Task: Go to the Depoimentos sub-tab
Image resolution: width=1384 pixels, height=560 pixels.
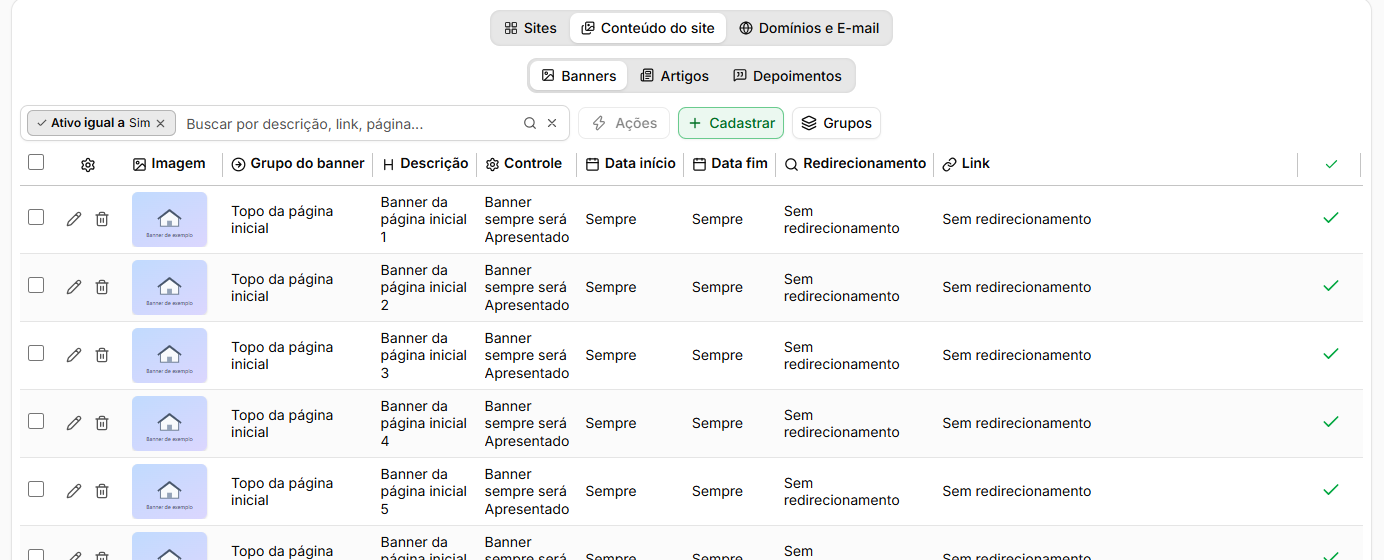Action: (x=788, y=76)
